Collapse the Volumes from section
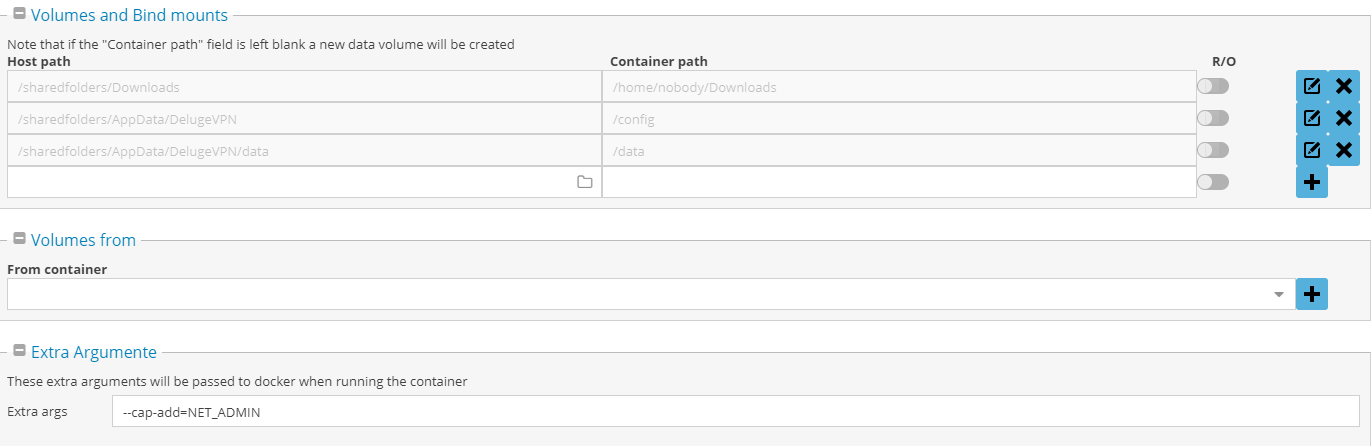 [19, 239]
